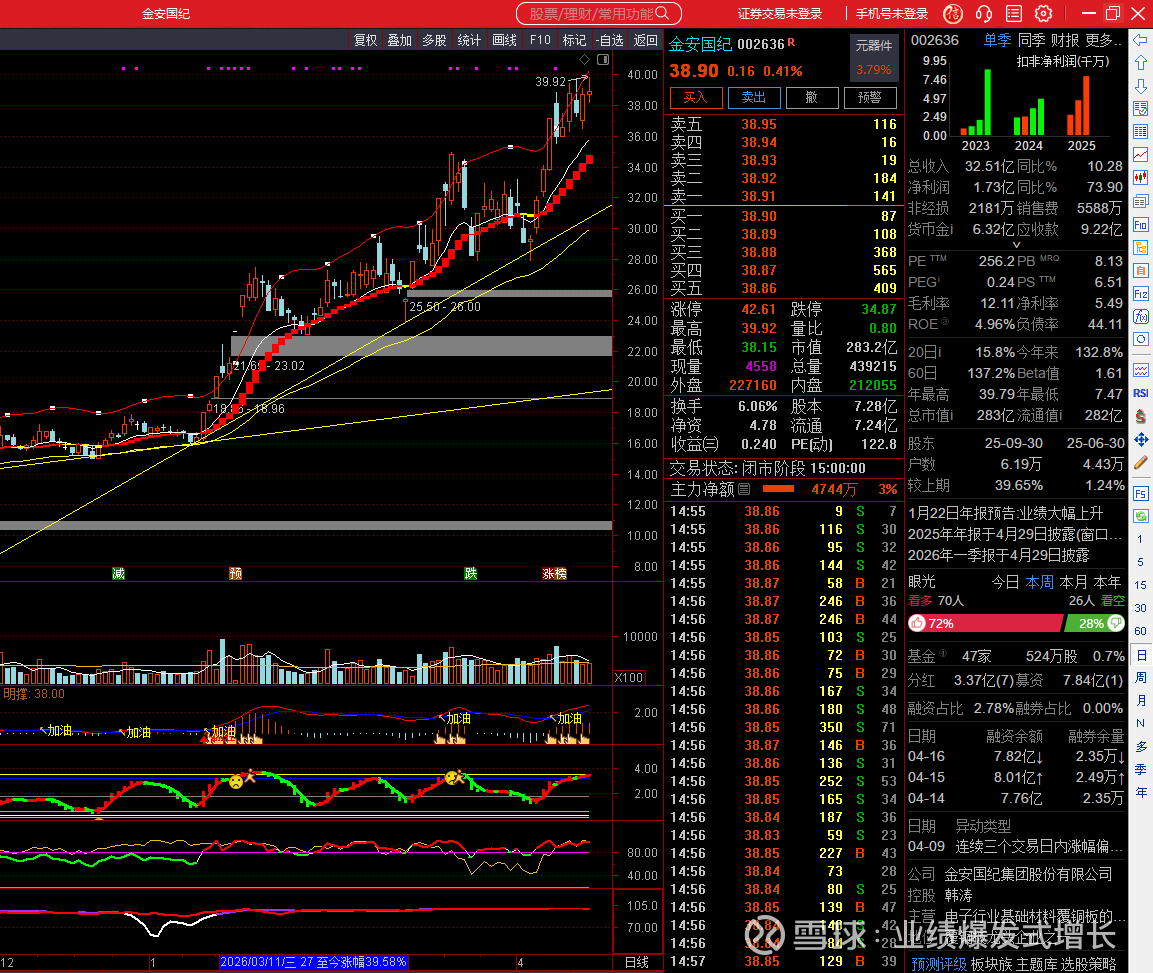The image size is (1153, 973).
Task: Click the up arrow icon in right sidebar
Action: [x=1140, y=63]
